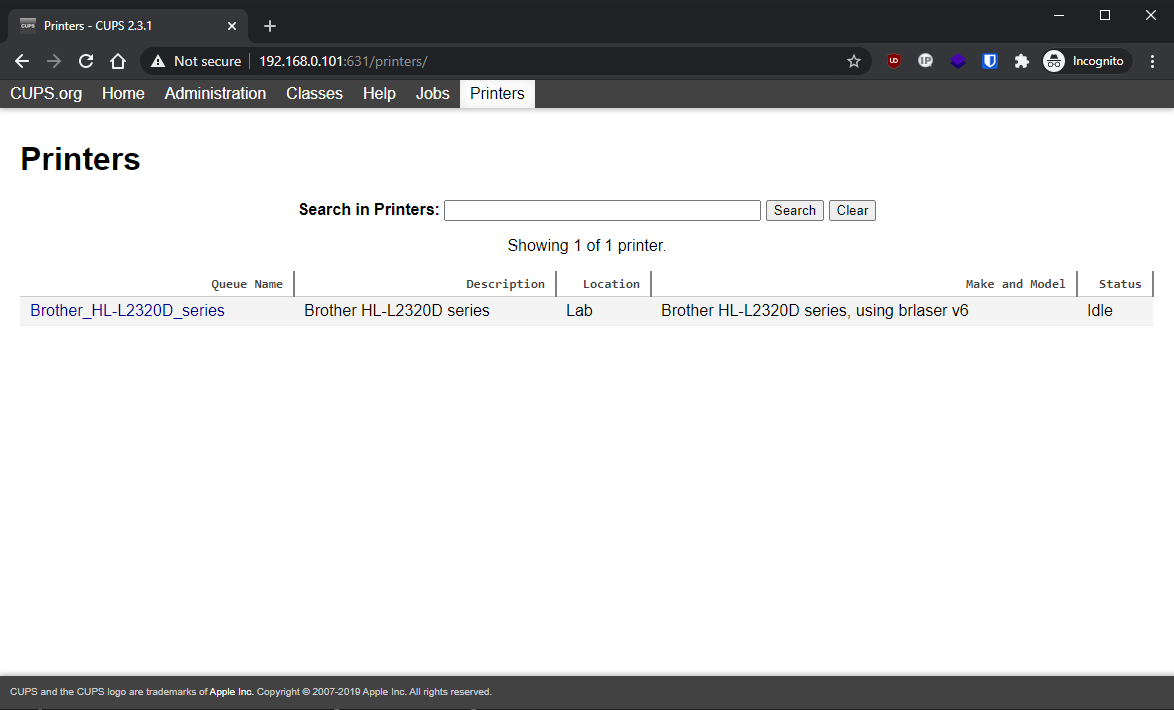This screenshot has width=1174, height=710.
Task: Maximize the browser window
Action: [1104, 15]
